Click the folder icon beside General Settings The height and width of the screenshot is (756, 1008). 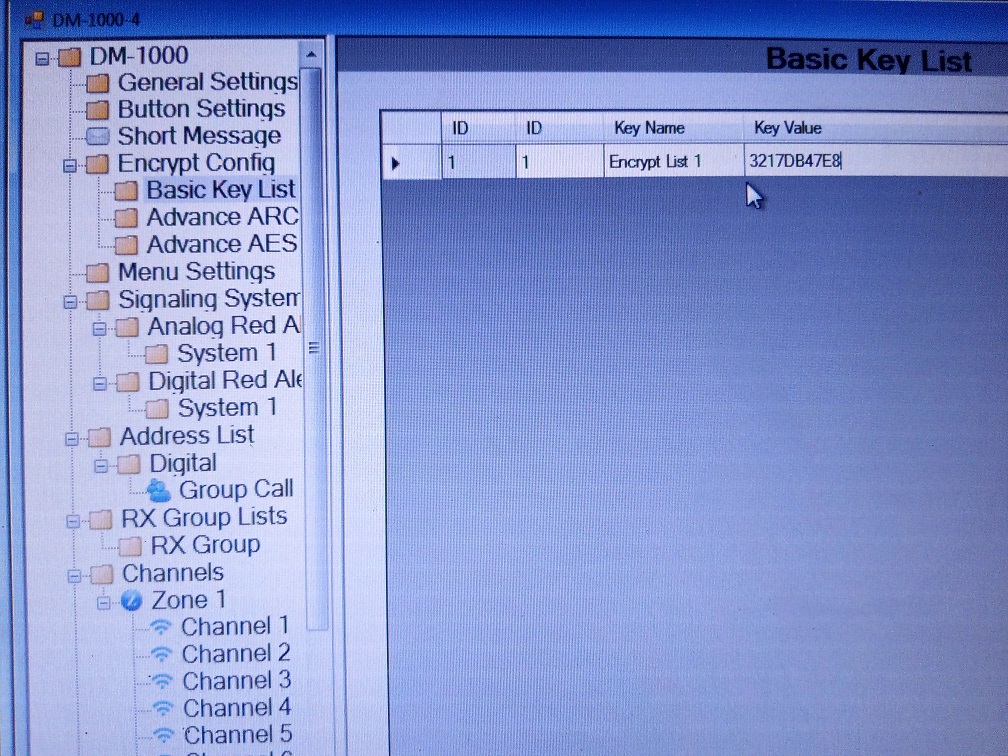click(x=98, y=84)
